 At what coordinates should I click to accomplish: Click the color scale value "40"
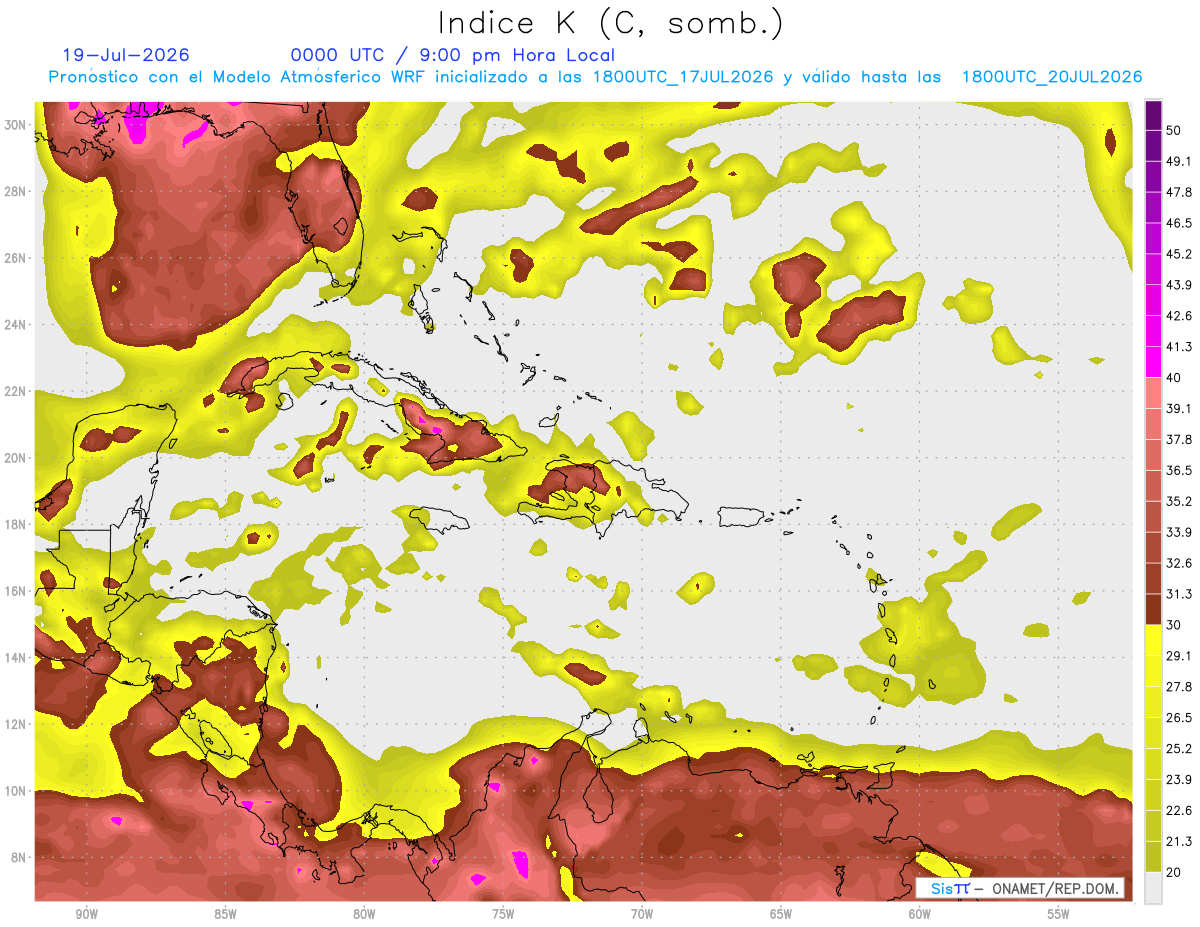(1174, 377)
